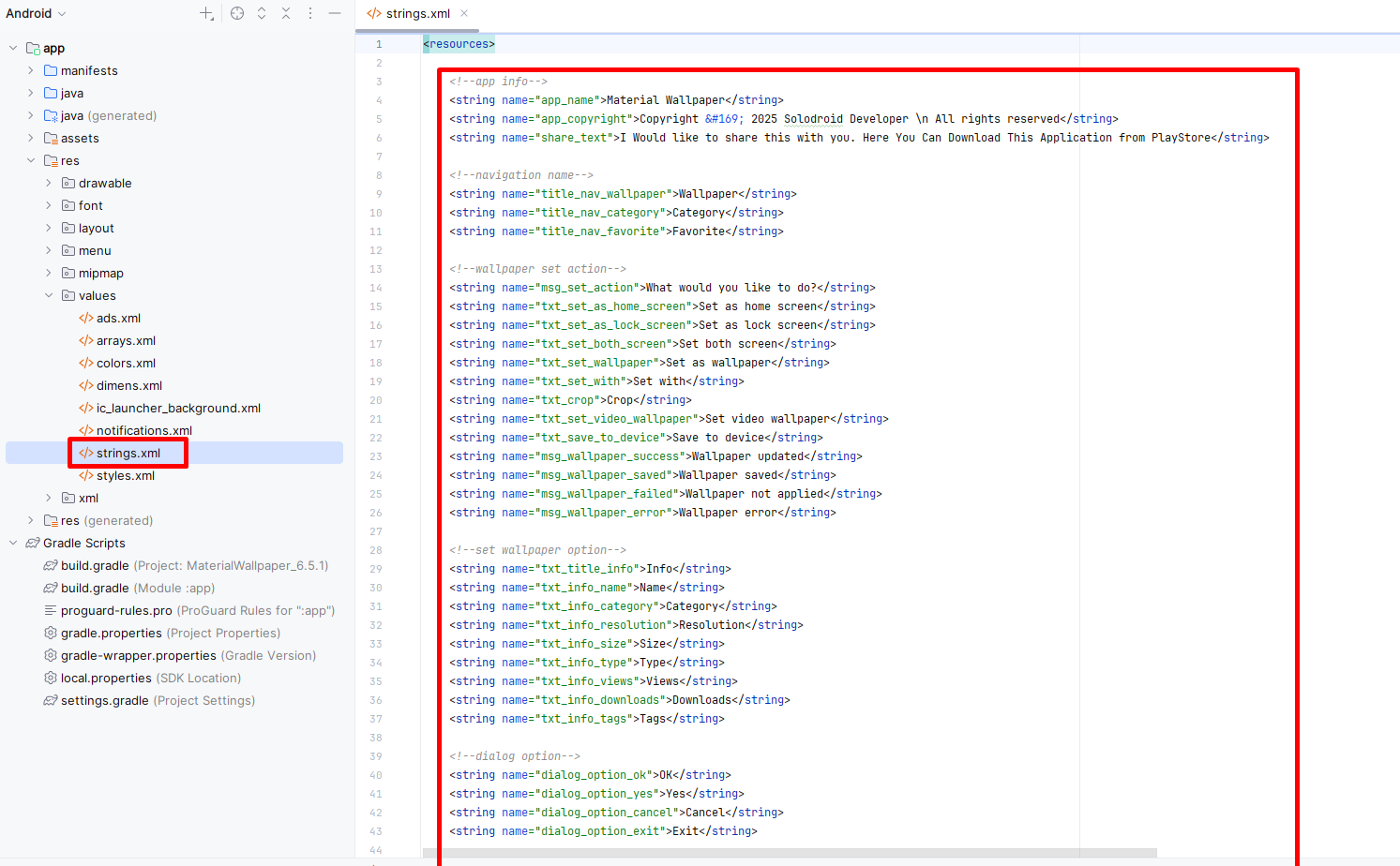Expand the res (generated) folder chevron

click(31, 520)
